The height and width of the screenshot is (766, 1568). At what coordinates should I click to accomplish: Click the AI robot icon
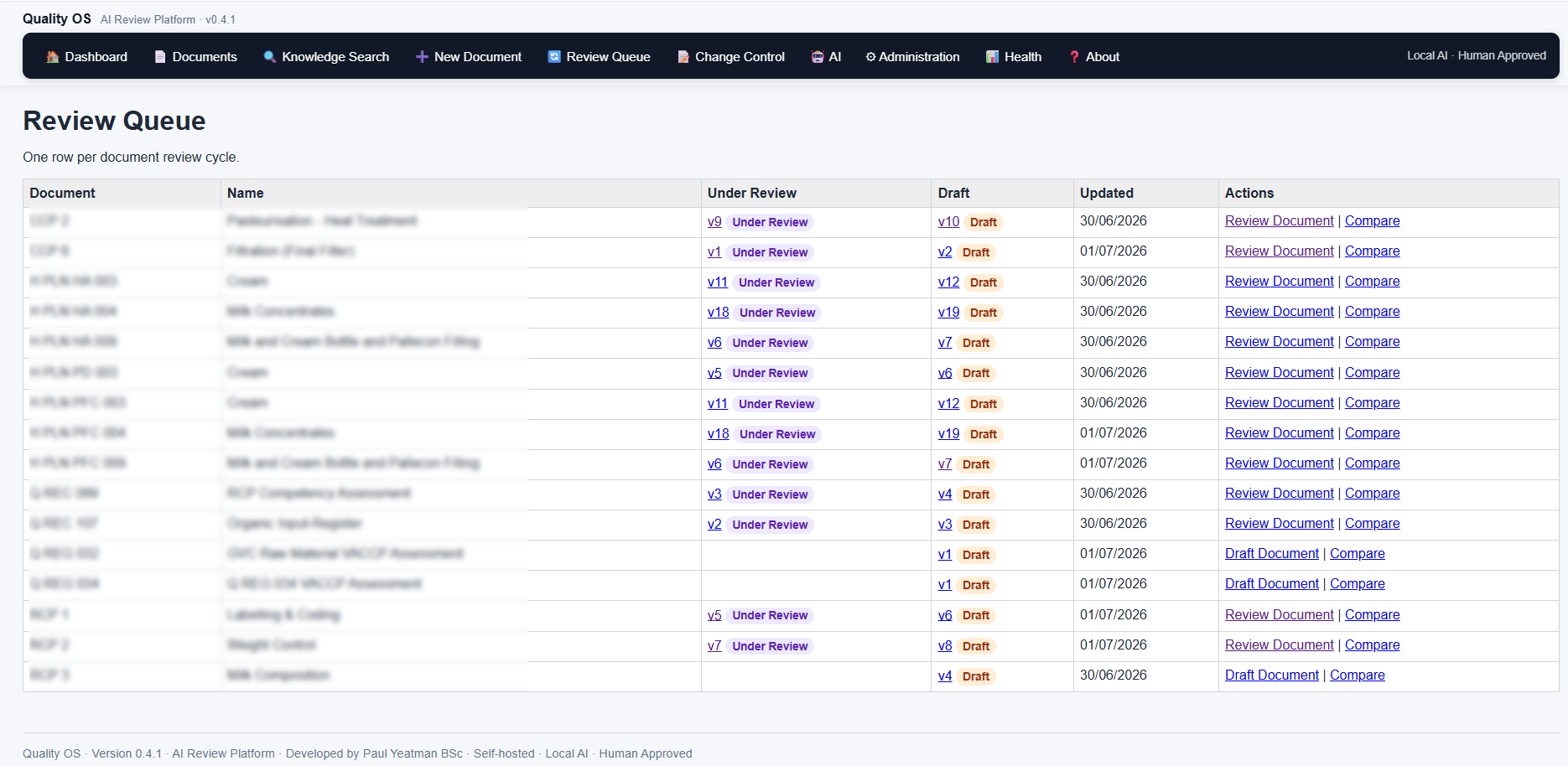point(818,57)
